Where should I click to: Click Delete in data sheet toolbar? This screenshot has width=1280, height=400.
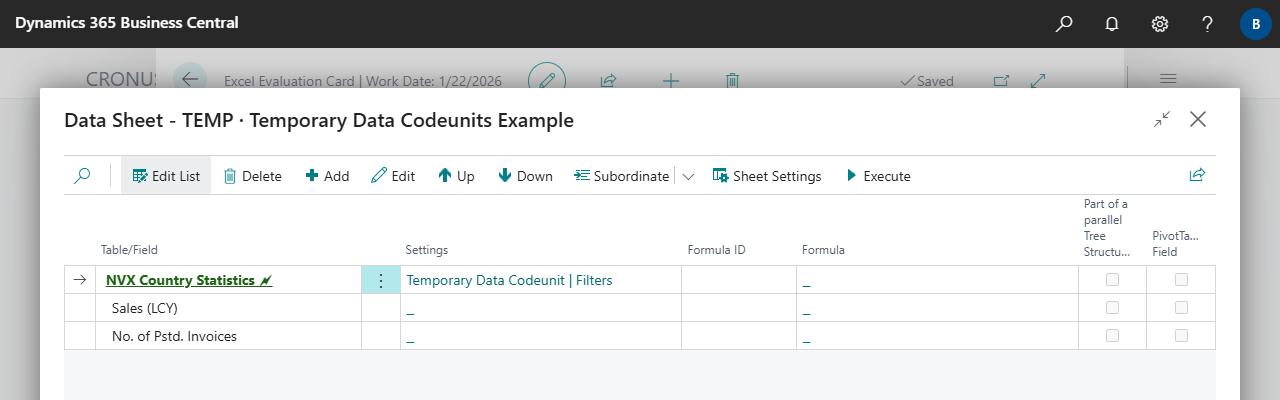252,175
